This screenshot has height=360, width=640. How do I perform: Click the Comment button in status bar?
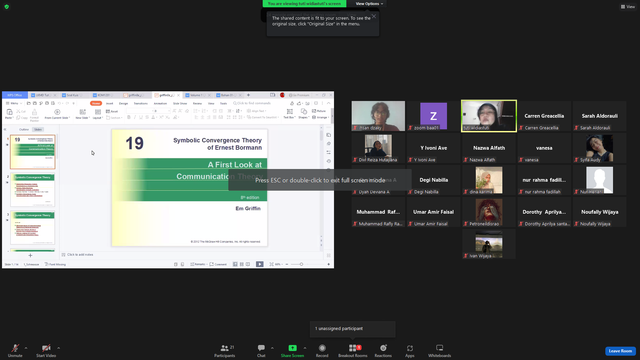[x=218, y=264]
